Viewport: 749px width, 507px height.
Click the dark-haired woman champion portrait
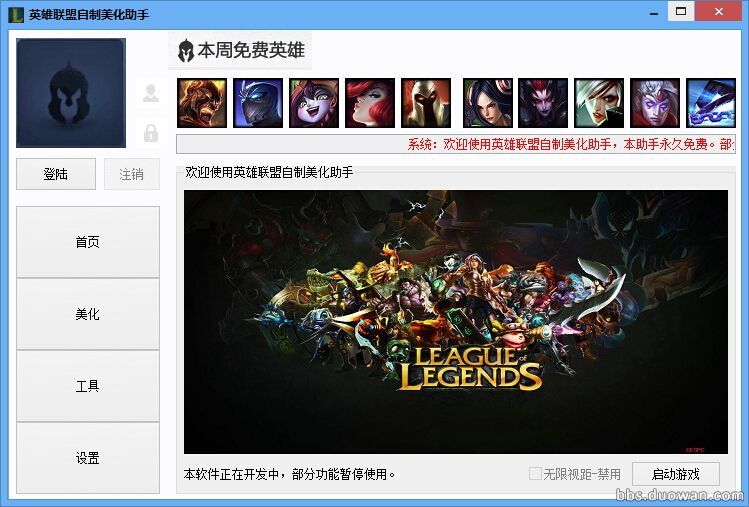coord(488,103)
